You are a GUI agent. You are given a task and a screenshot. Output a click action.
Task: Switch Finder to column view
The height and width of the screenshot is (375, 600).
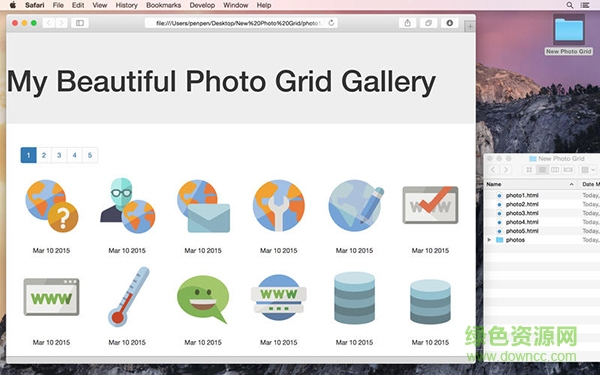[x=555, y=170]
